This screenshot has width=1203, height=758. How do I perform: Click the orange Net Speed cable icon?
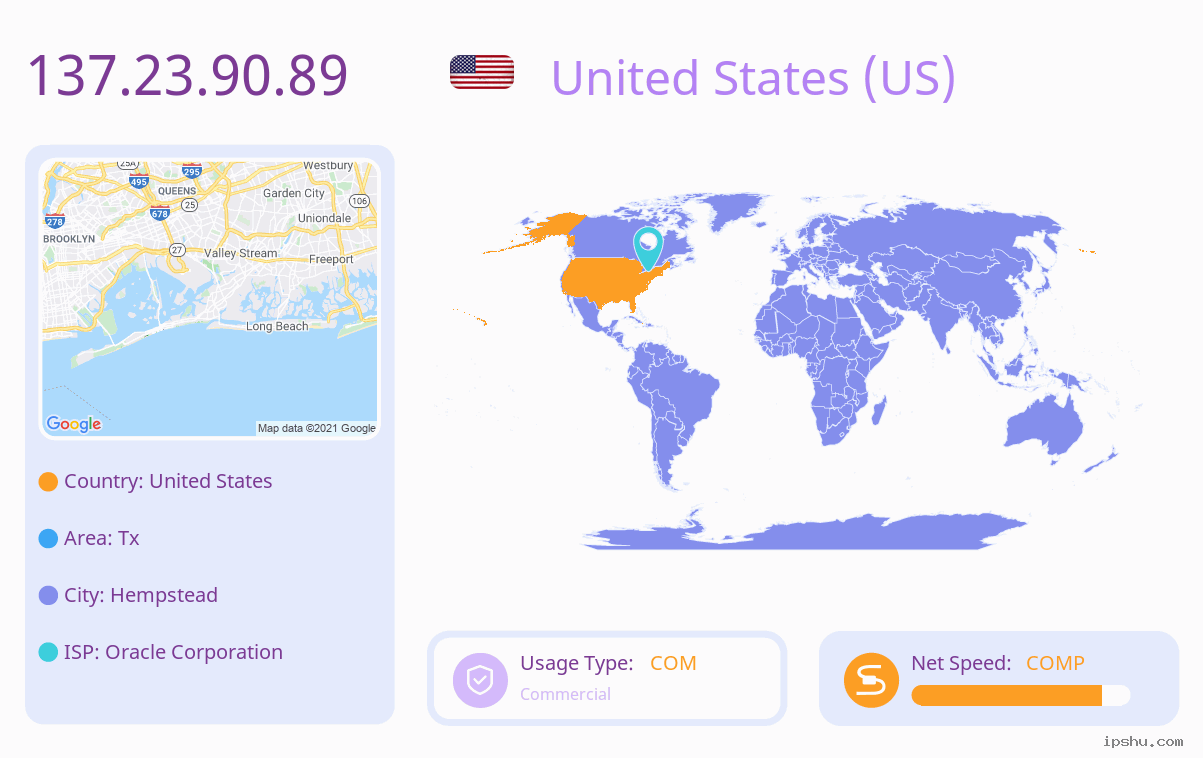coord(871,680)
